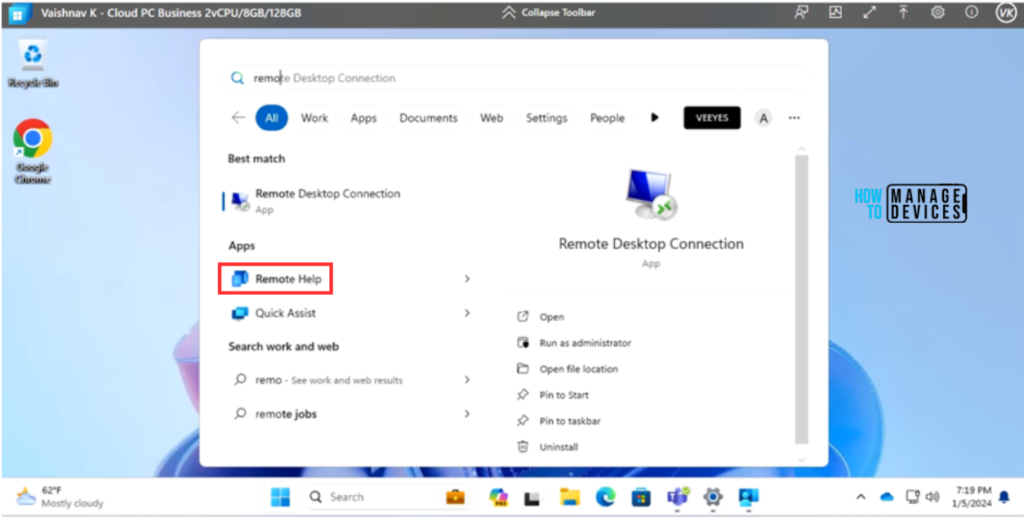Toggle full screen with the diagonal arrows icon
1024x517 pixels.
[x=869, y=12]
